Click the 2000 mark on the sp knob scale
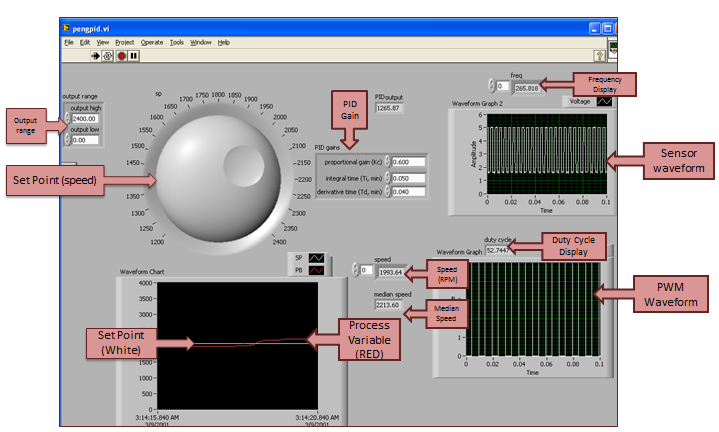The height and width of the screenshot is (432, 719). coord(280,117)
